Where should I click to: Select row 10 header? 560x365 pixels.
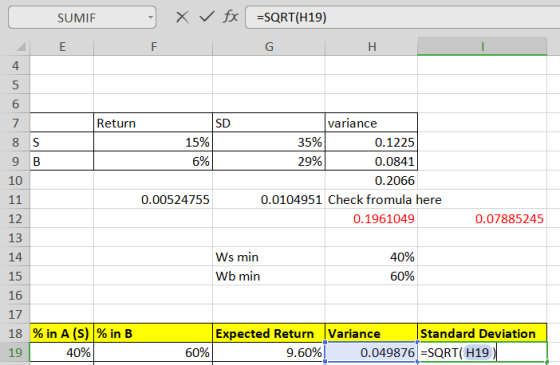pos(15,180)
